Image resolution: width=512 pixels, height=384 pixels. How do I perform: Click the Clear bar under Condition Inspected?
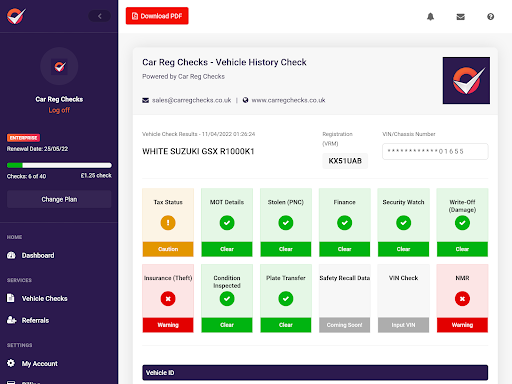pyautogui.click(x=227, y=325)
